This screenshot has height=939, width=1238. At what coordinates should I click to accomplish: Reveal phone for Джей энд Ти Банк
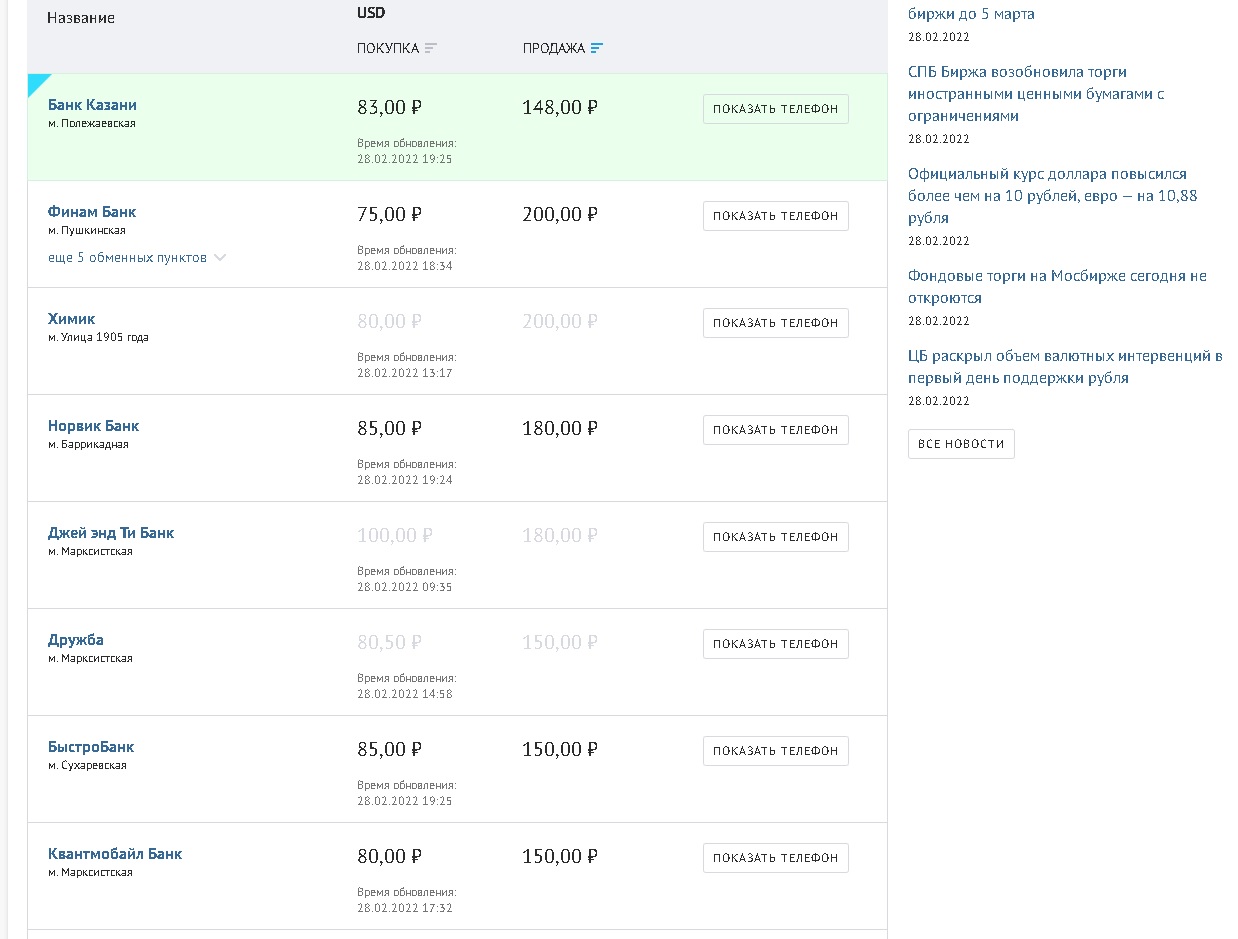click(775, 537)
